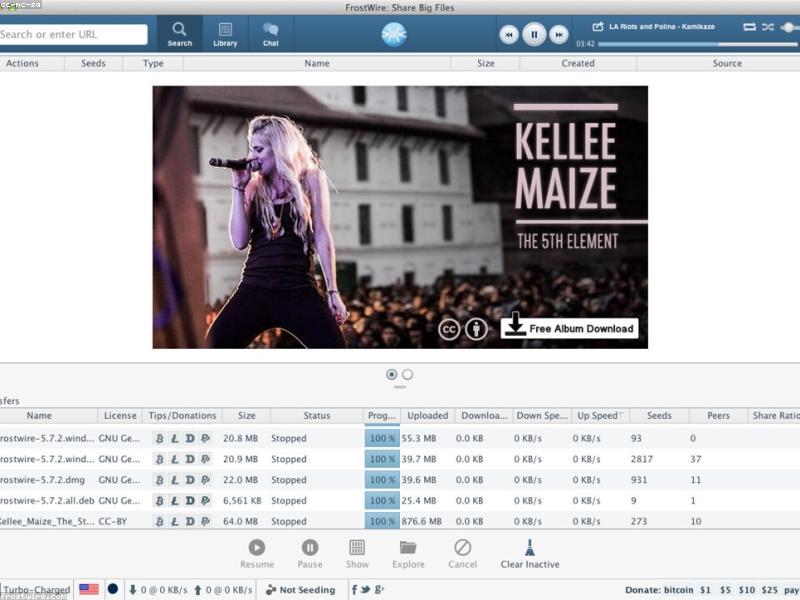This screenshot has height=600, width=800.
Task: Pause the playing song
Action: pos(534,34)
